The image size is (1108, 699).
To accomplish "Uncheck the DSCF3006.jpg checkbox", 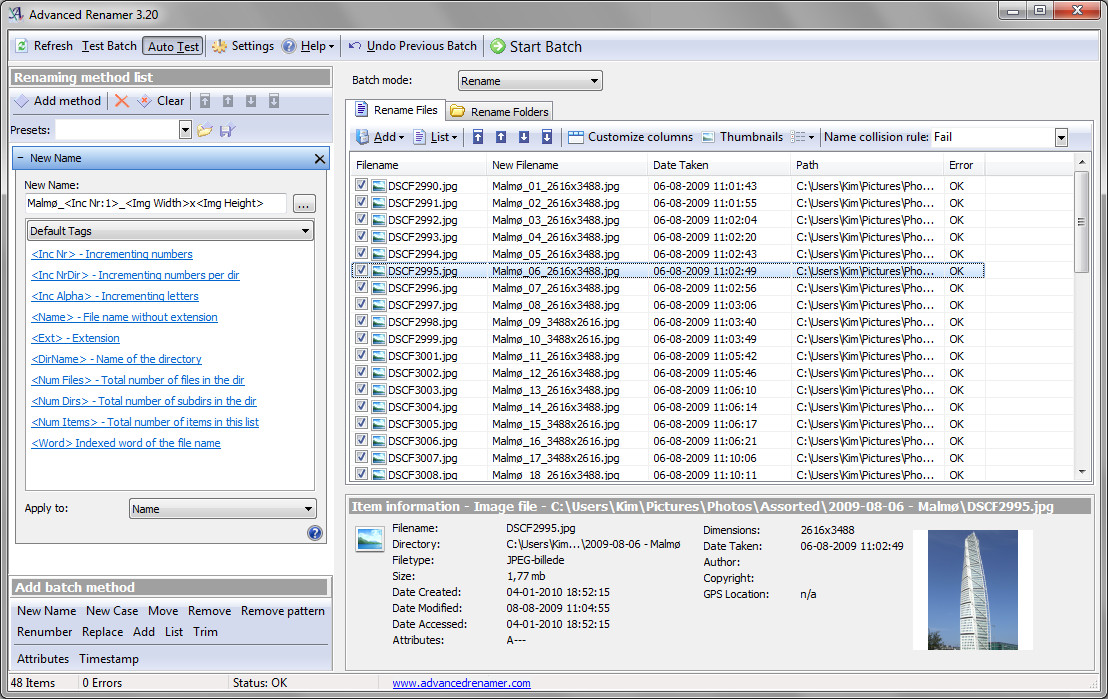I will coord(361,440).
